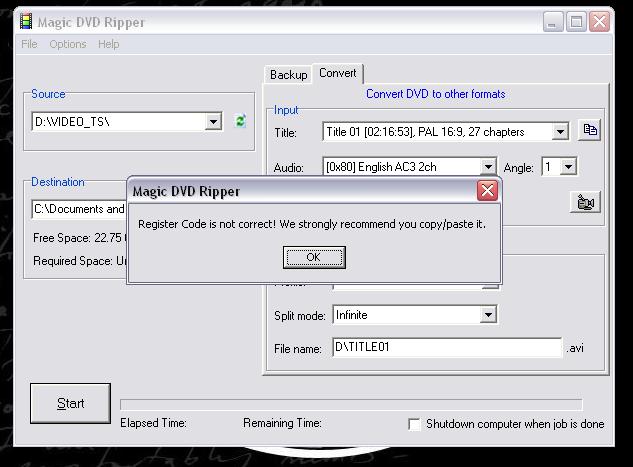Screen dimensions: 633x467
Task: Open the File menu
Action: 29,44
